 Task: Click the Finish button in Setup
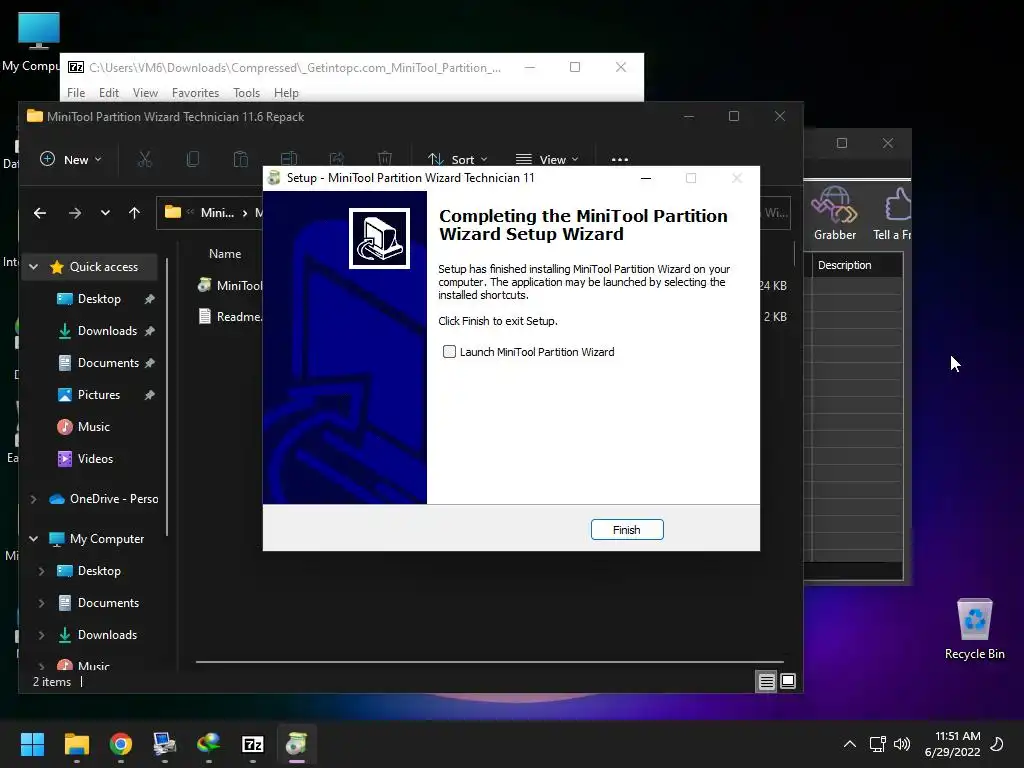[627, 530]
